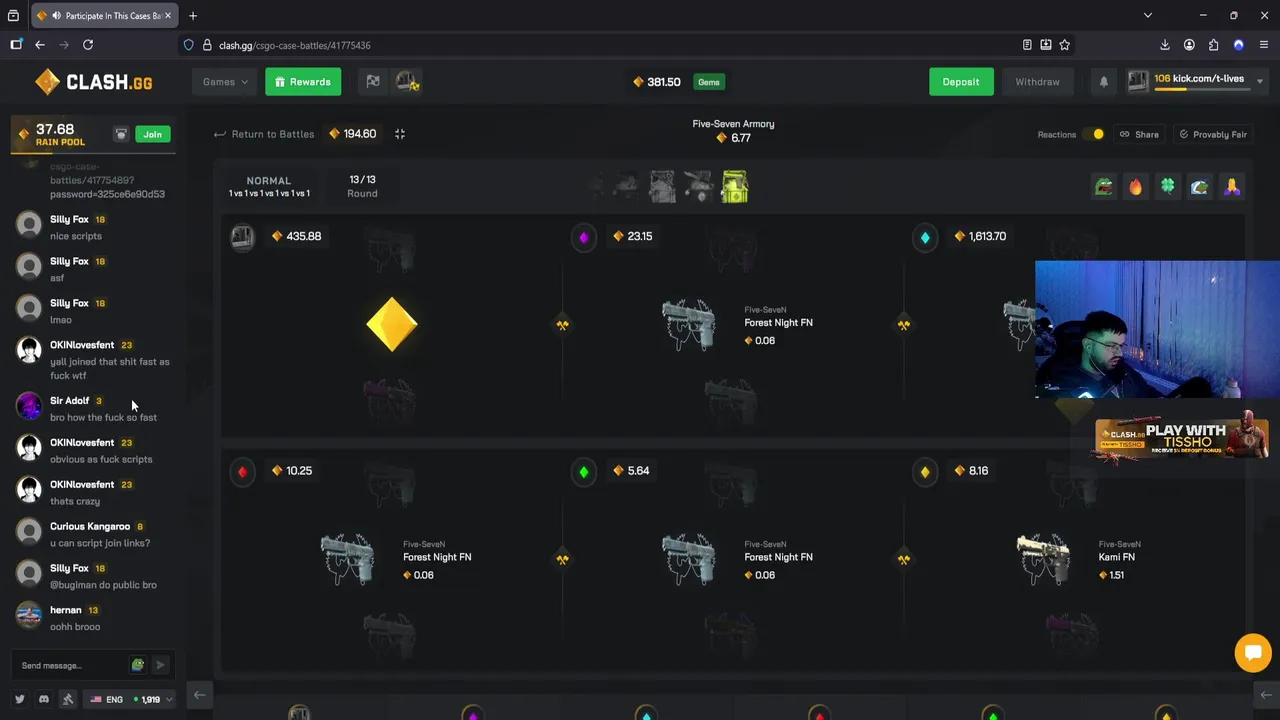Open the Discord link icon
The image size is (1280, 720).
[x=43, y=699]
